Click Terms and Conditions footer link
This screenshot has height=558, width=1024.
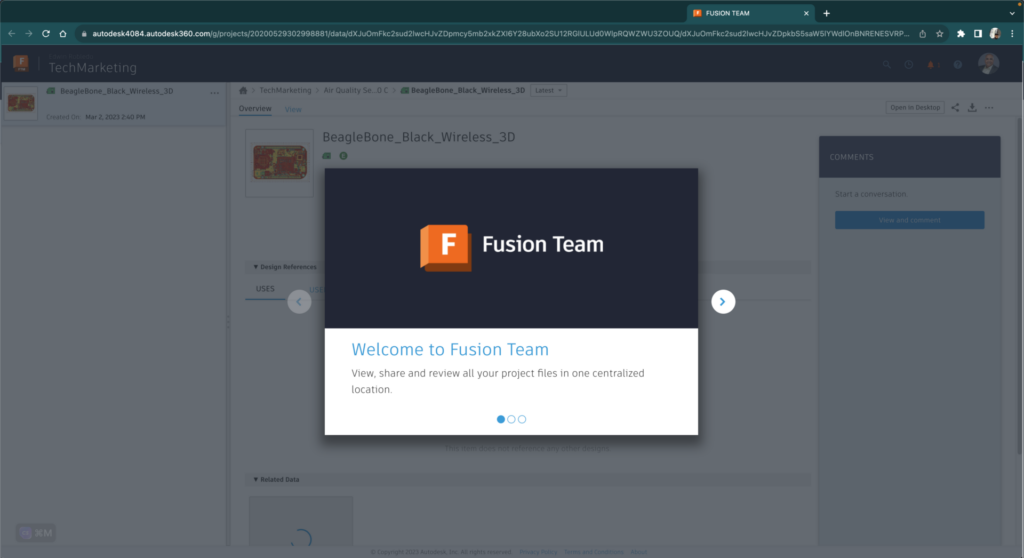point(594,552)
